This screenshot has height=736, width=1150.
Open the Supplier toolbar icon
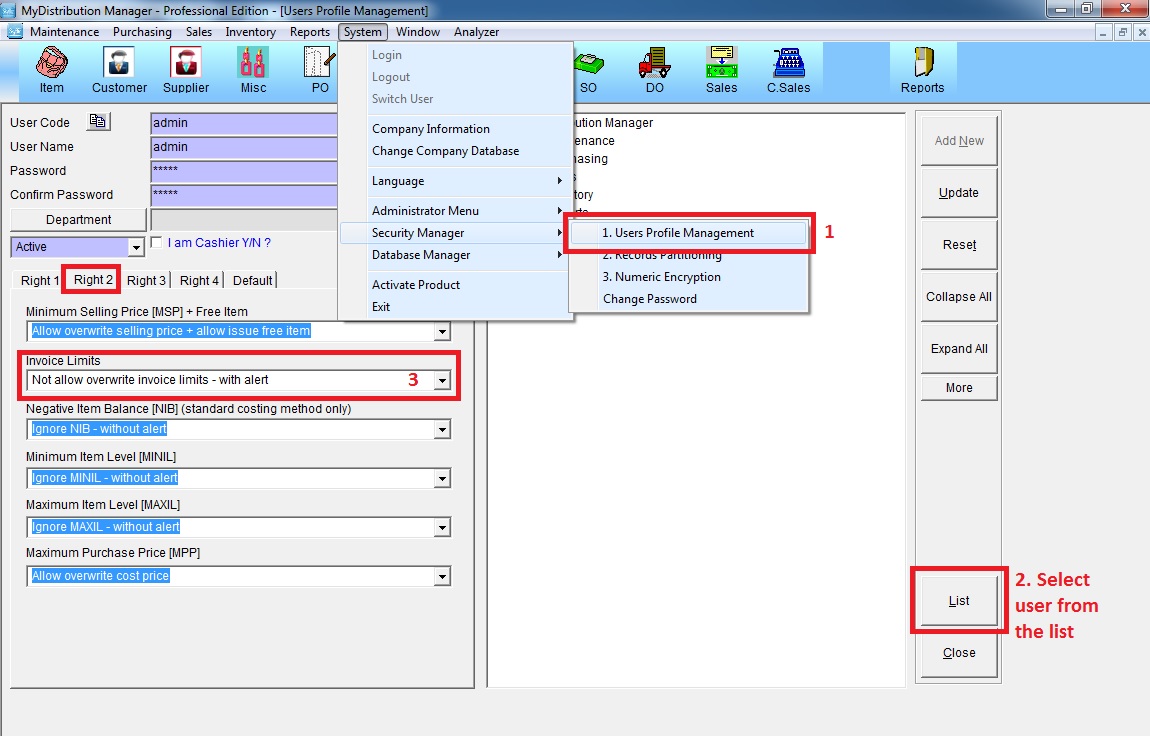(186, 70)
